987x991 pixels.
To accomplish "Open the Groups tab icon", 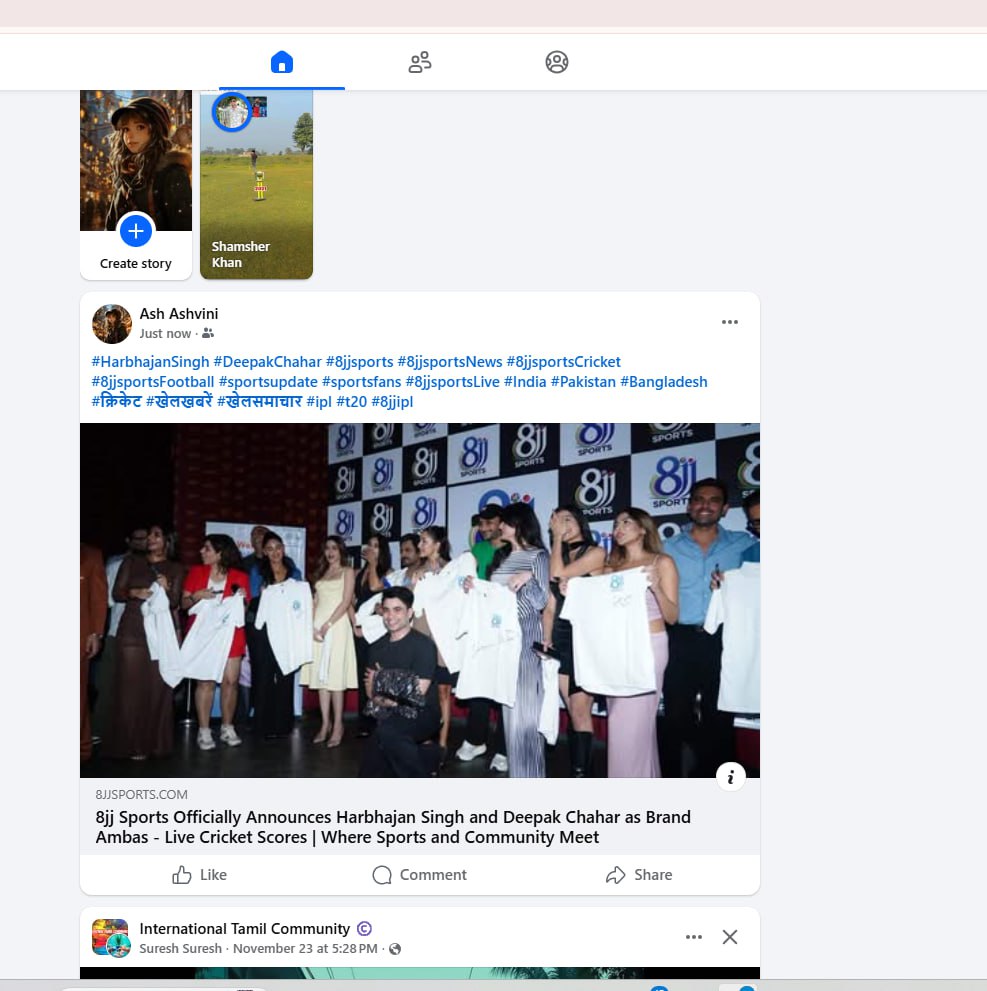I will 557,62.
